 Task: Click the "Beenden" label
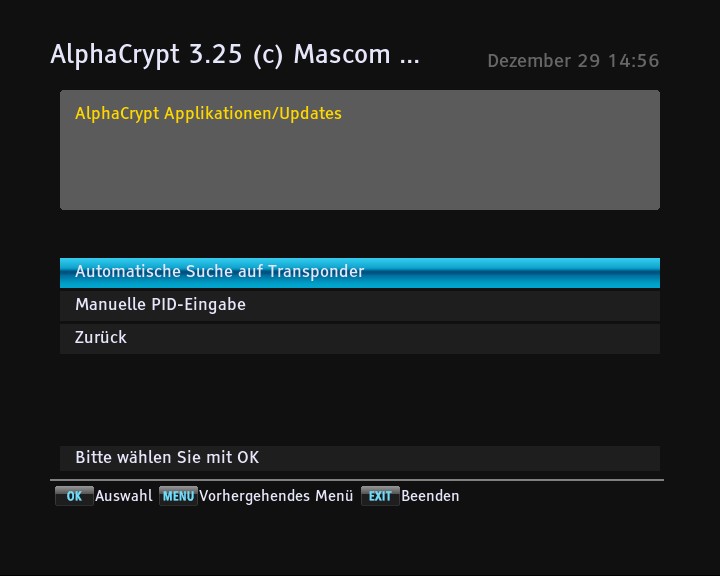[430, 496]
